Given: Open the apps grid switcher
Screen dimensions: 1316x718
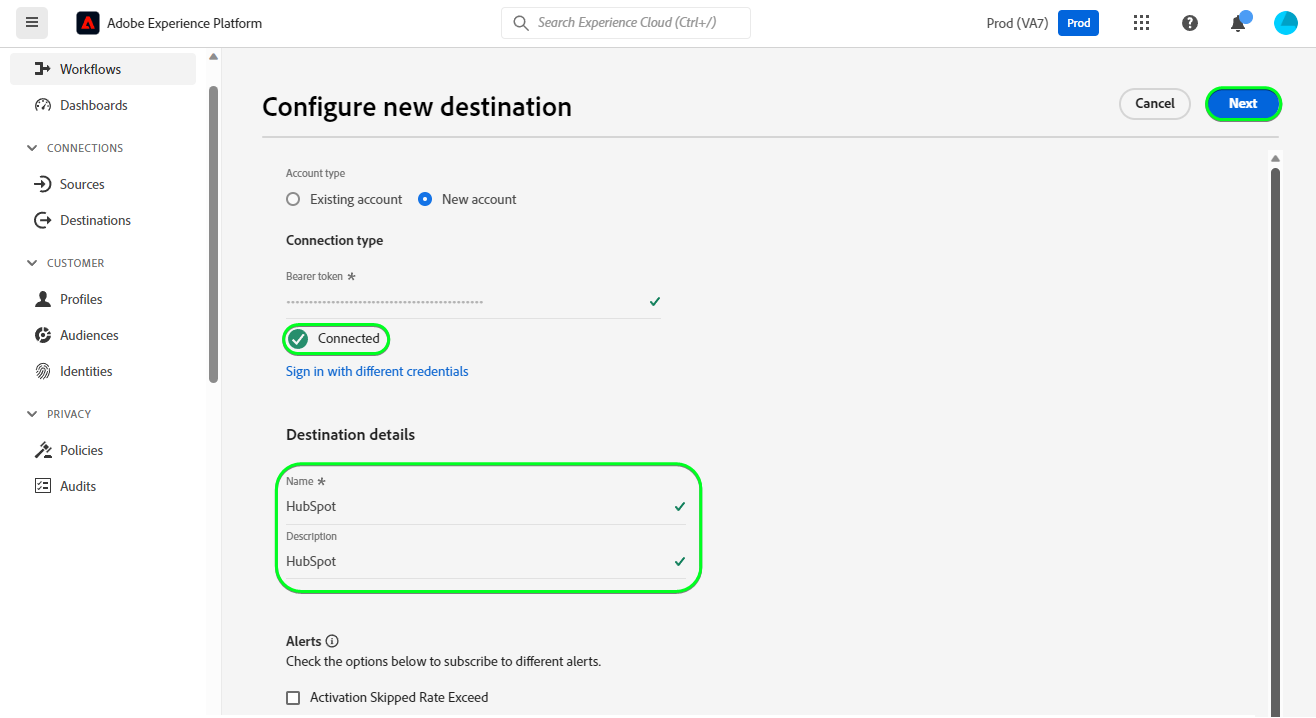Looking at the screenshot, I should click(x=1141, y=23).
